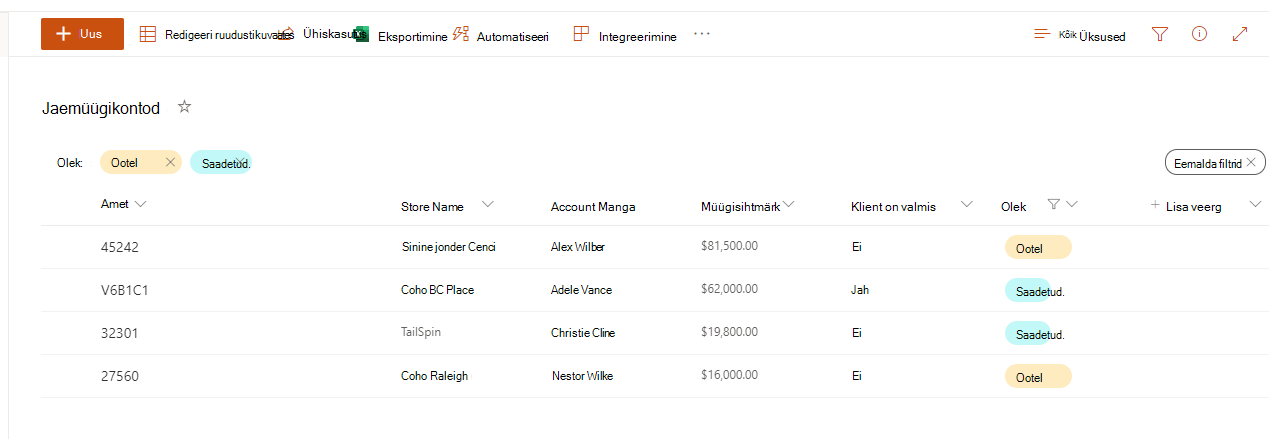This screenshot has width=1269, height=439.
Task: Click the Olek column filter funnel icon
Action: (1053, 204)
